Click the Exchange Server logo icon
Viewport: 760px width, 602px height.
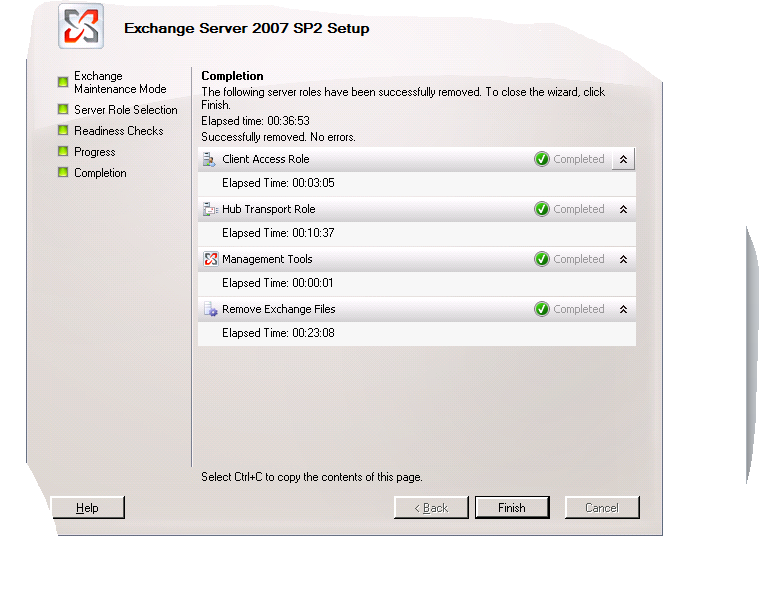pyautogui.click(x=81, y=27)
